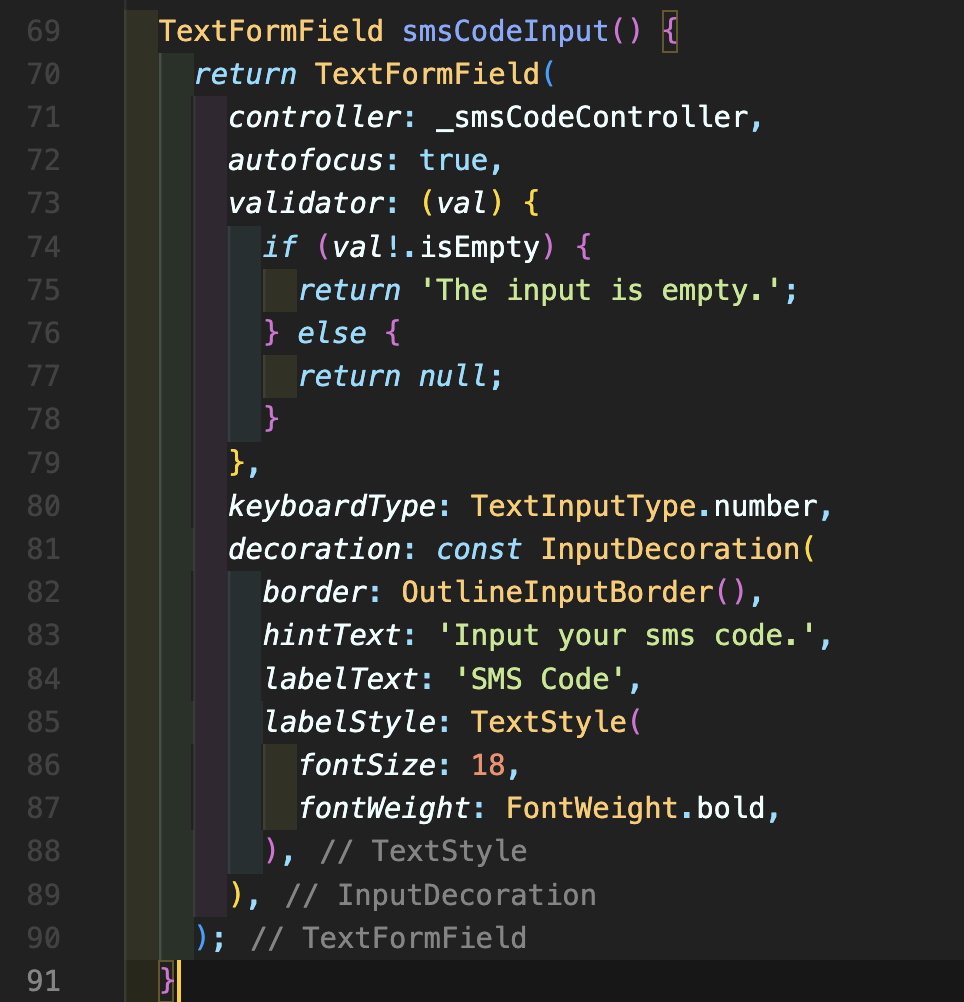The image size is (964, 1002).
Task: Click the const keyword on line 81
Action: pos(479,550)
